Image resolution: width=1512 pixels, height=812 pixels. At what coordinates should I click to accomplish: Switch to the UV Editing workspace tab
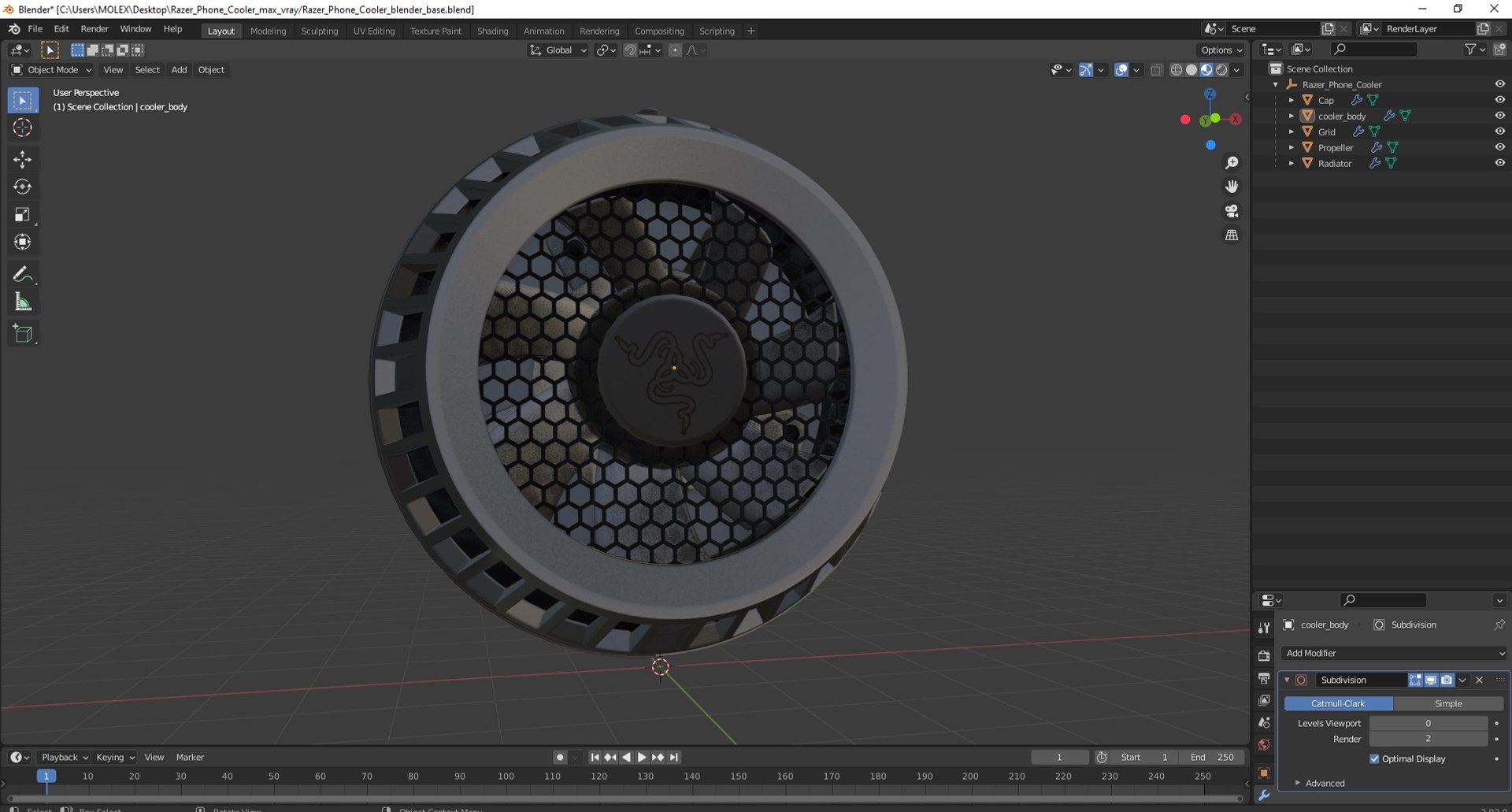click(x=374, y=31)
